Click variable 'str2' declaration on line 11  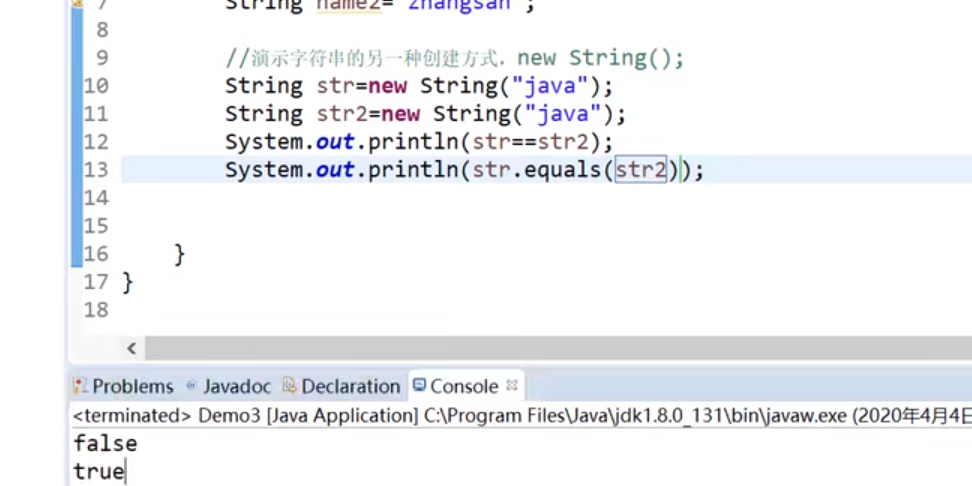coord(342,113)
